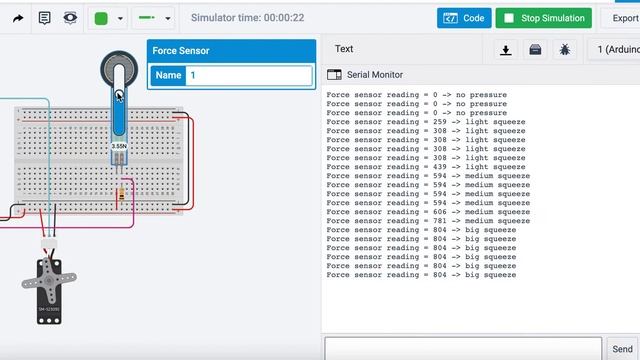Select the servo motor component
This screenshot has width=640, height=360.
point(49,291)
